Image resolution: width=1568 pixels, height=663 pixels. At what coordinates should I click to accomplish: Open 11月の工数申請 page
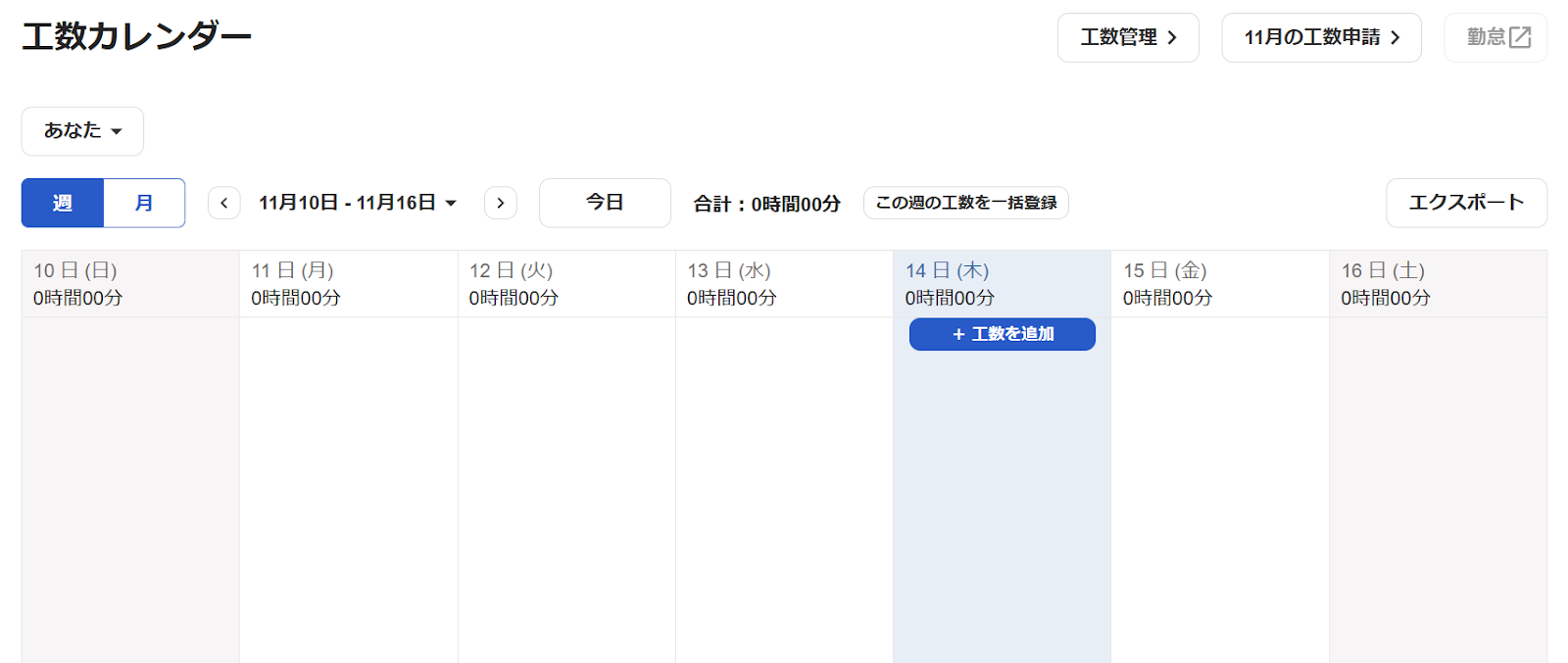pyautogui.click(x=1321, y=37)
